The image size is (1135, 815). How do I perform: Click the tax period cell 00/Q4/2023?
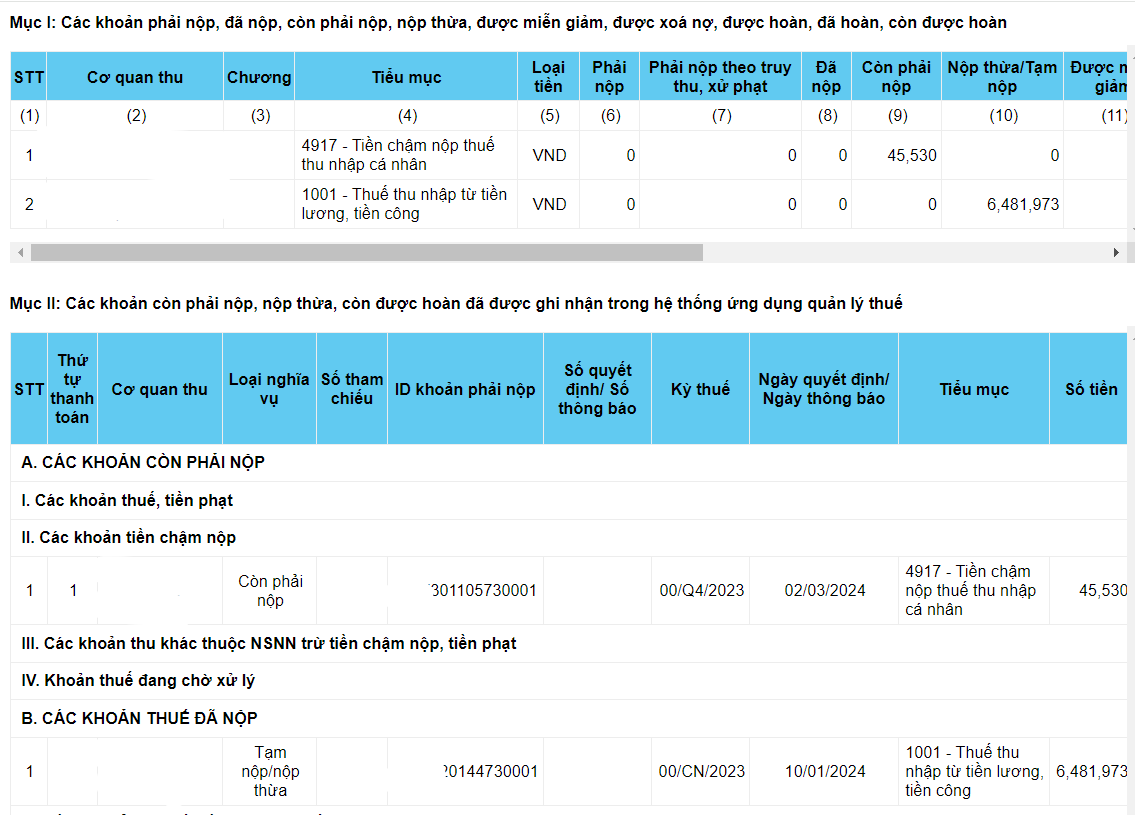(x=702, y=590)
